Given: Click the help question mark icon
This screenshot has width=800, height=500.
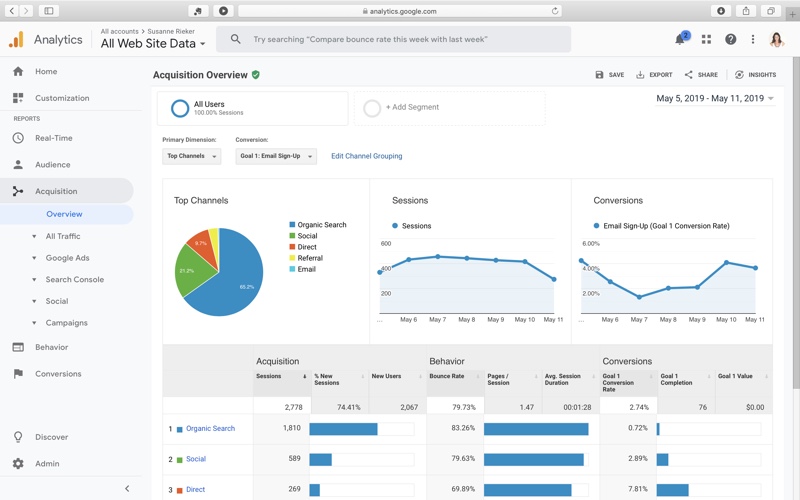Looking at the screenshot, I should tap(730, 40).
